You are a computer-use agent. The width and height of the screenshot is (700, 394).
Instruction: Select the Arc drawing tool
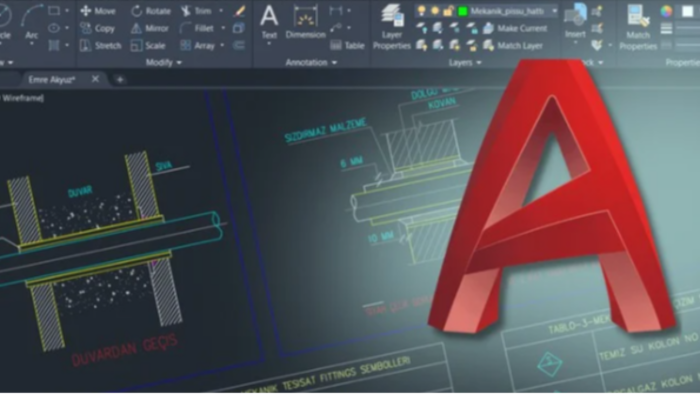point(31,21)
